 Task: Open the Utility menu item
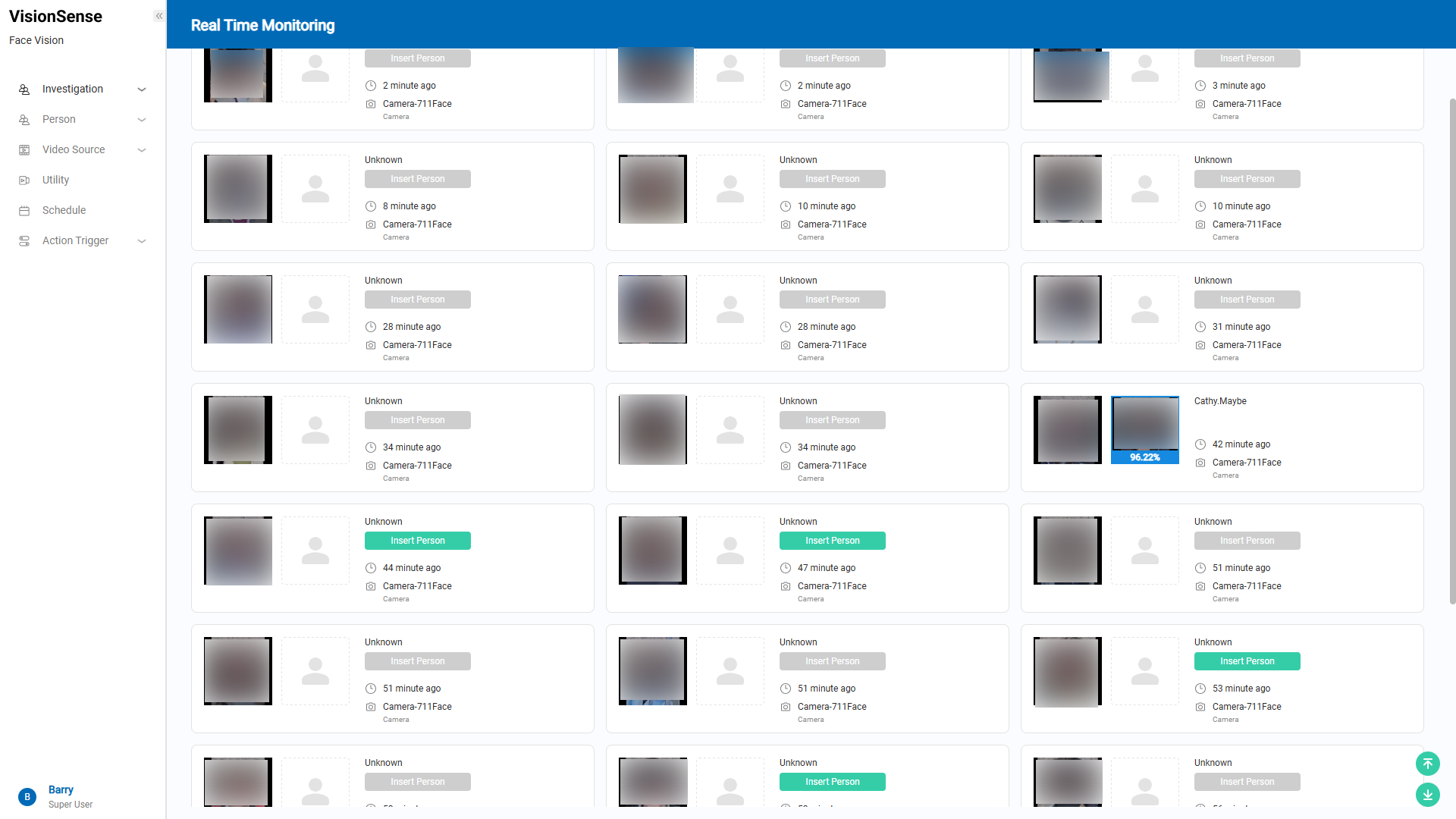click(x=55, y=180)
